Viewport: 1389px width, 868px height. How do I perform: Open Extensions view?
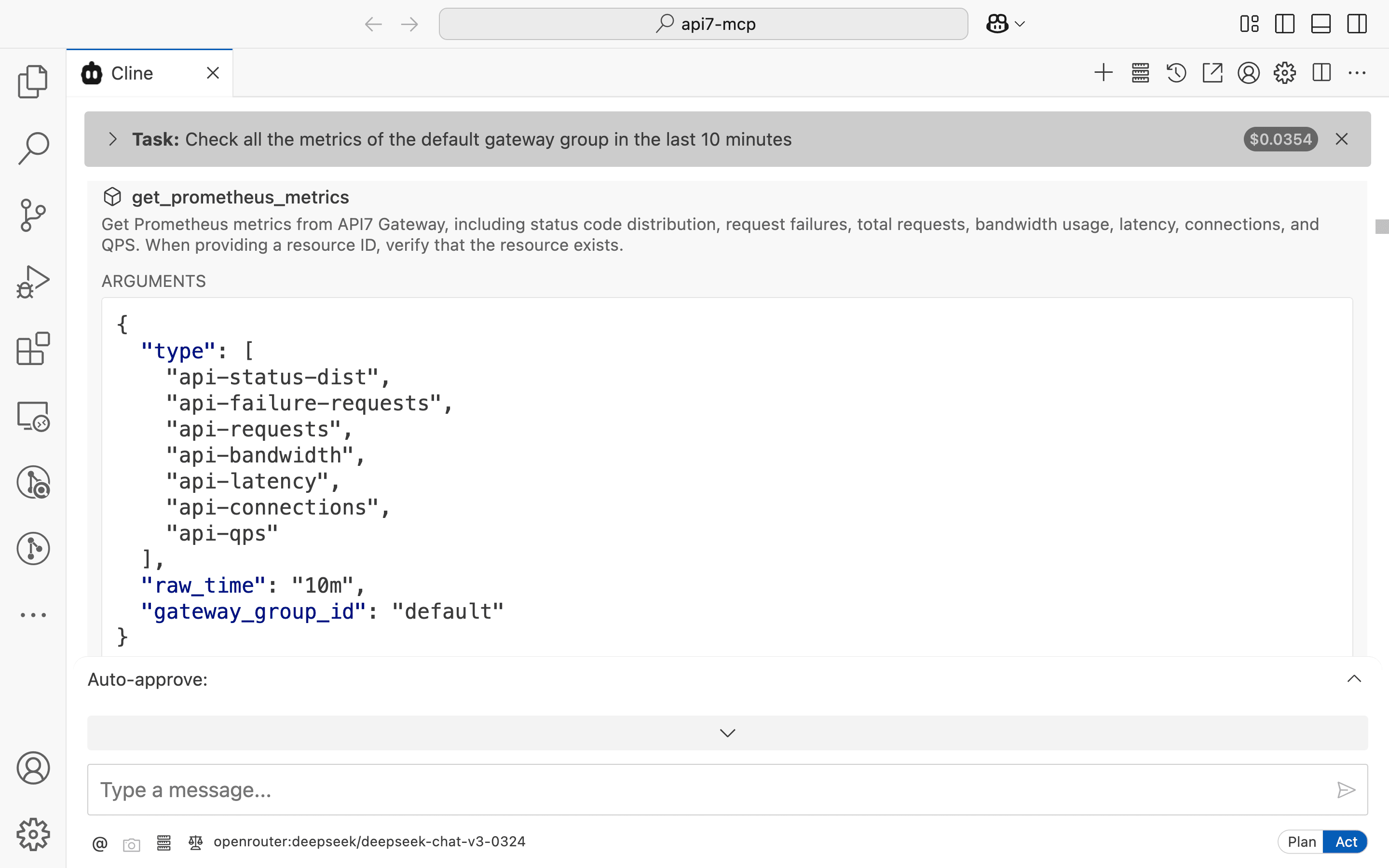click(33, 349)
